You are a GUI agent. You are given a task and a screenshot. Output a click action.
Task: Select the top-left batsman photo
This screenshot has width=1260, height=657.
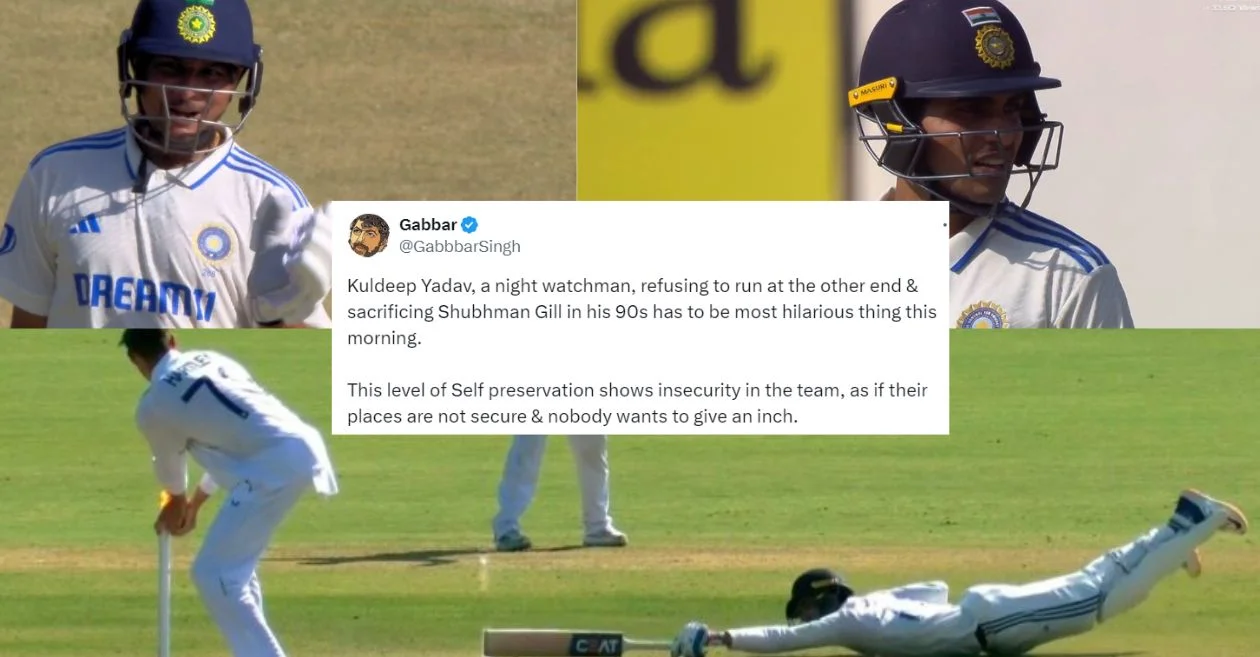click(288, 164)
